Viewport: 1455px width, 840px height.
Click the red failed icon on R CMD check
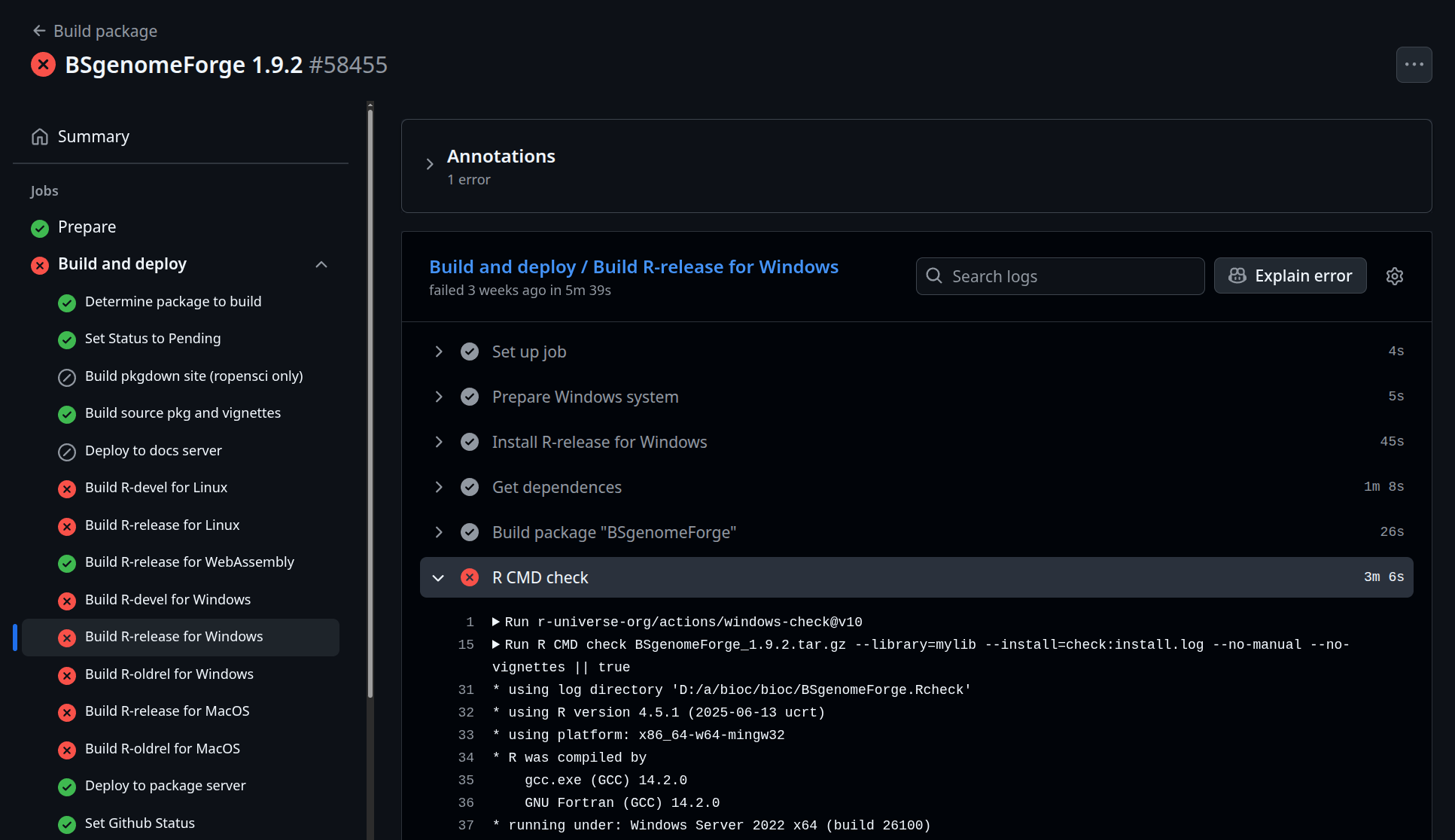point(470,577)
